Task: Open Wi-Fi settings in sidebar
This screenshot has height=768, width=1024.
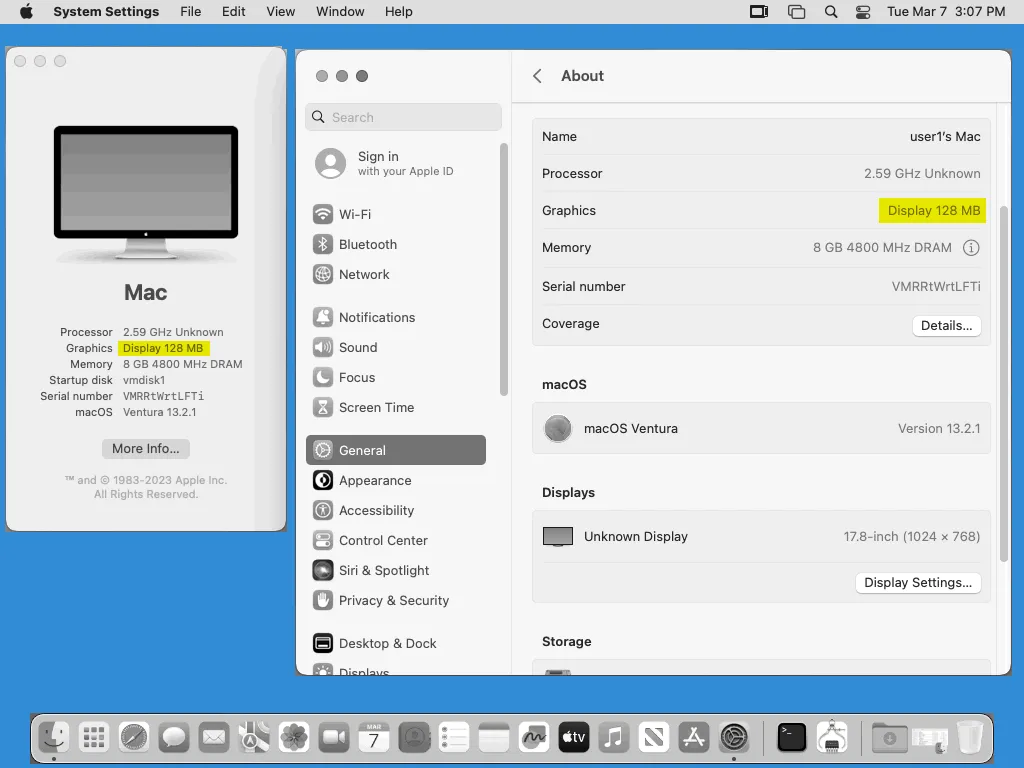Action: pos(354,214)
